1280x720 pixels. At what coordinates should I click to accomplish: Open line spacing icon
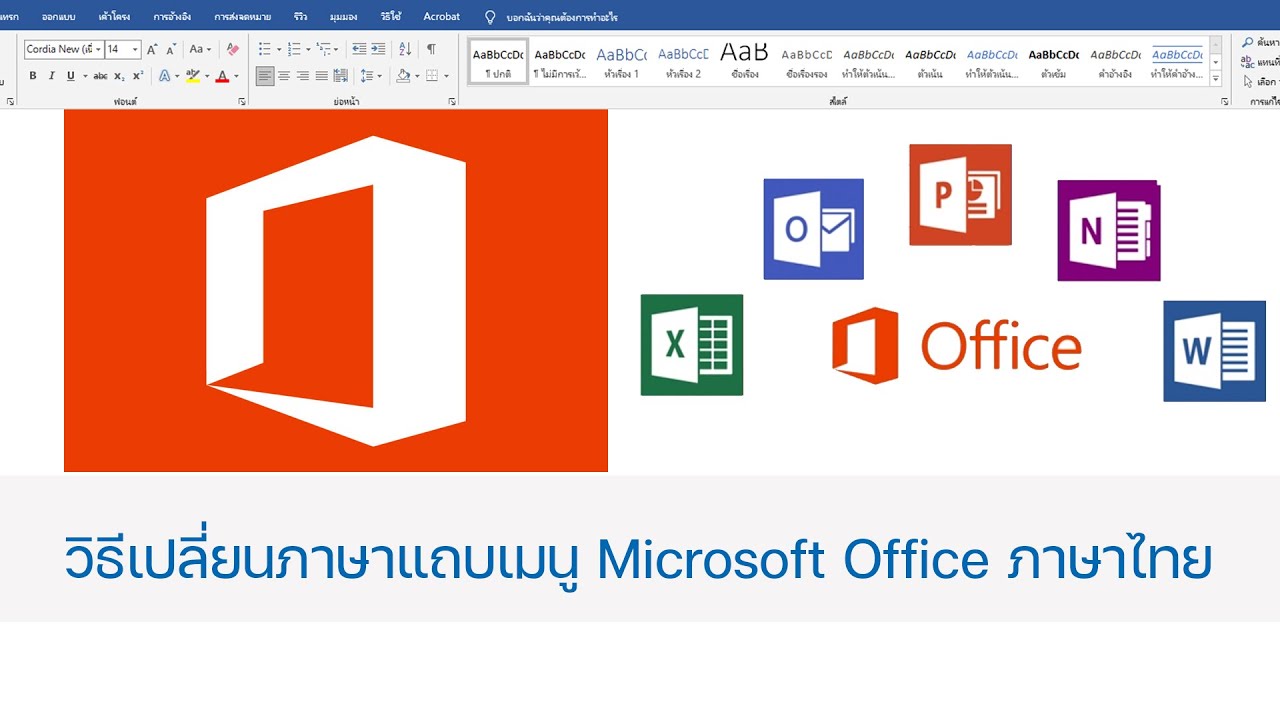(367, 76)
